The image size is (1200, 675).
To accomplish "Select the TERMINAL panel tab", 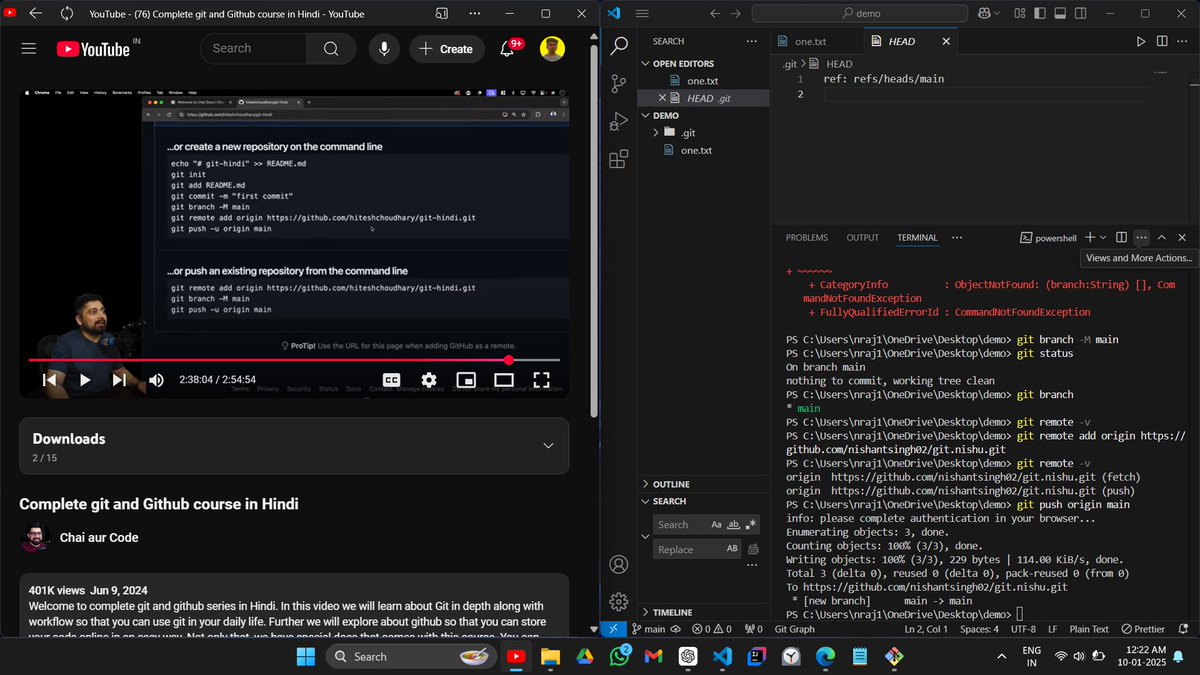I will (917, 238).
